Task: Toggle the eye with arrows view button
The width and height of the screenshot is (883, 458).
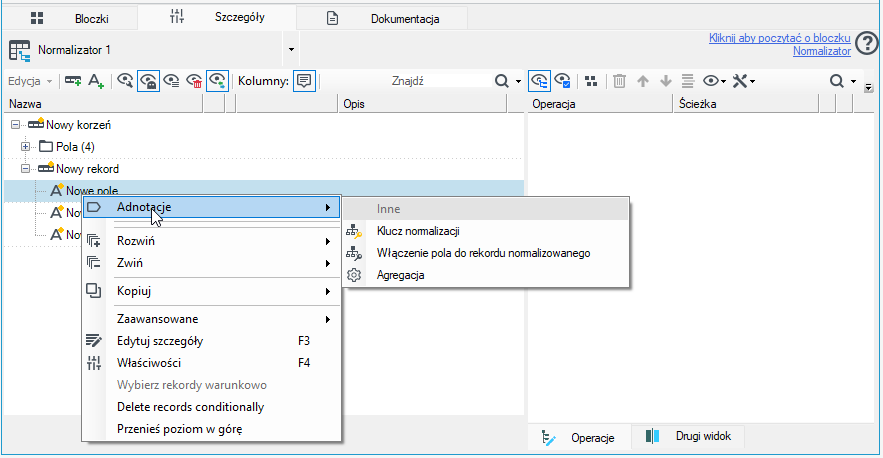Action: click(x=217, y=81)
